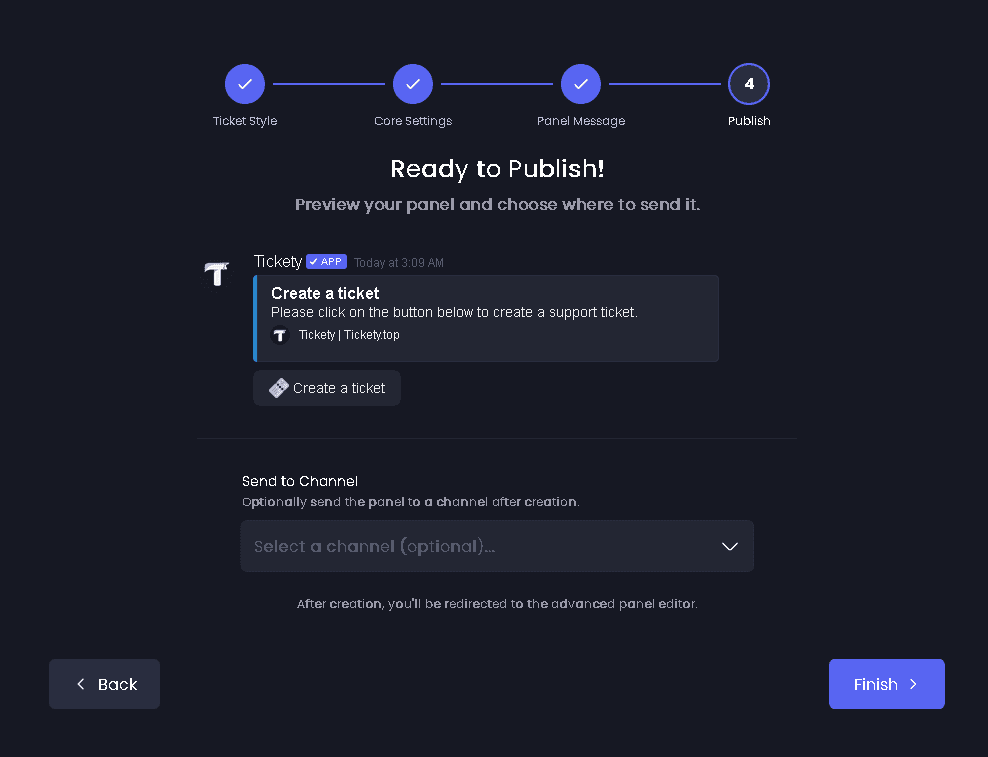Click the Create a ticket embed preview
The width and height of the screenshot is (988, 757).
[x=486, y=317]
